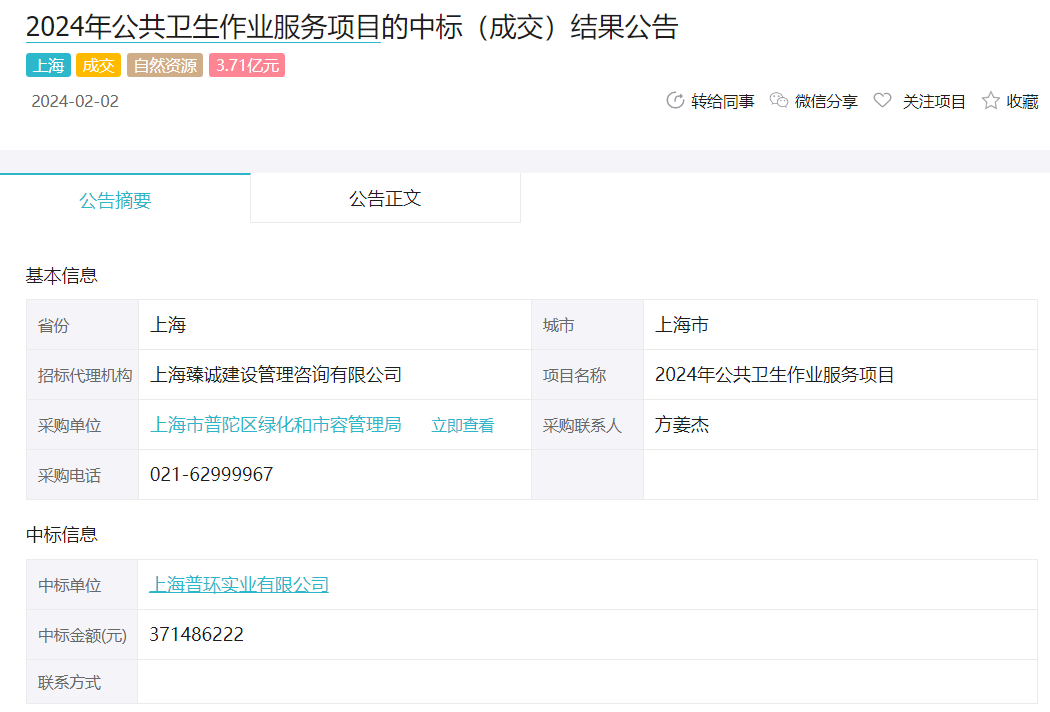The image size is (1050, 712).
Task: Click the 中标信息 section heading
Action: [x=62, y=535]
